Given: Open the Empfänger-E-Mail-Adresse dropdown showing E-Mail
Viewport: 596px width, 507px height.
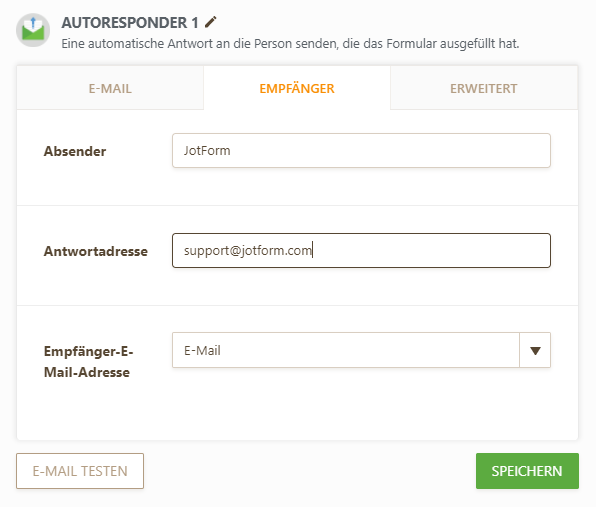Looking at the screenshot, I should [x=361, y=350].
